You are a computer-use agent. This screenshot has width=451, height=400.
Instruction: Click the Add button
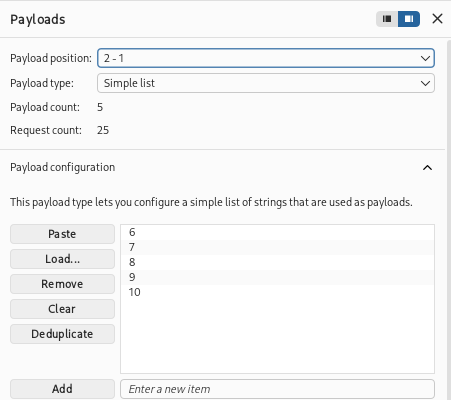[62, 389]
